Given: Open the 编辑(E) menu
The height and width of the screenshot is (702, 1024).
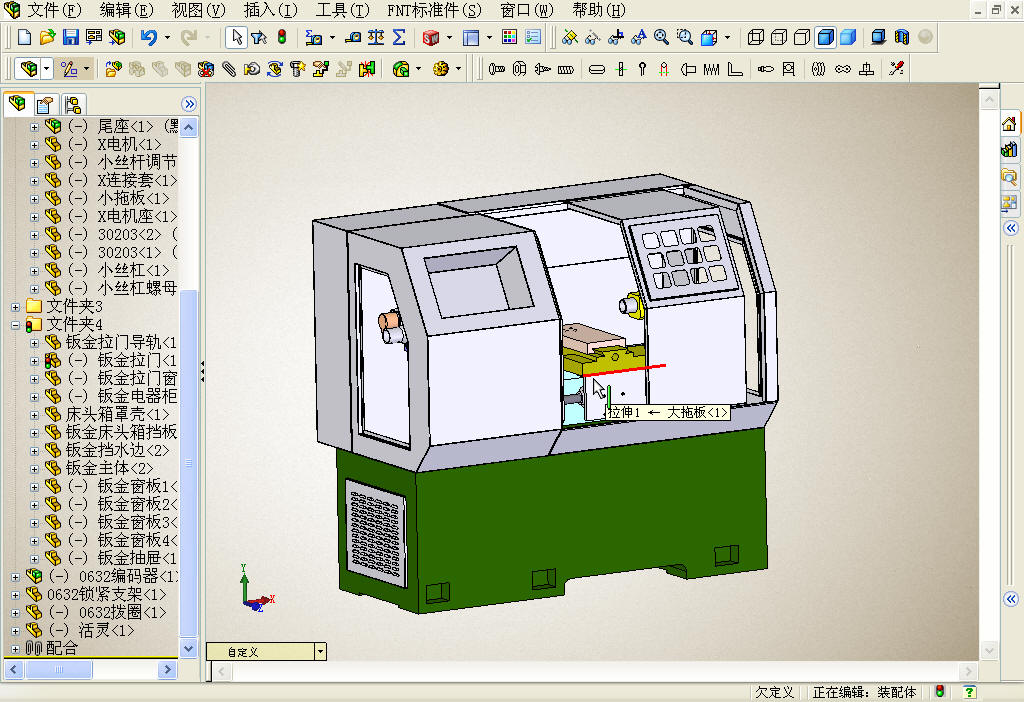Looking at the screenshot, I should 127,10.
